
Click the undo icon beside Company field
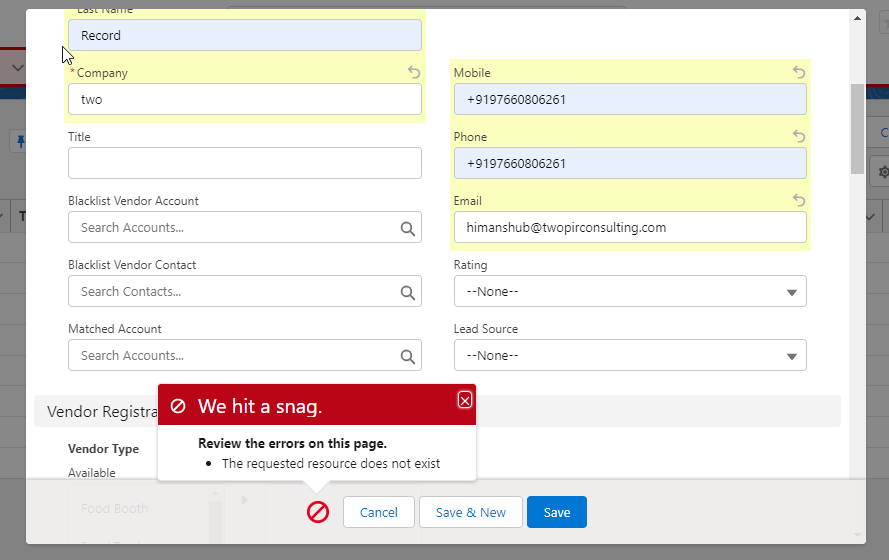(414, 72)
